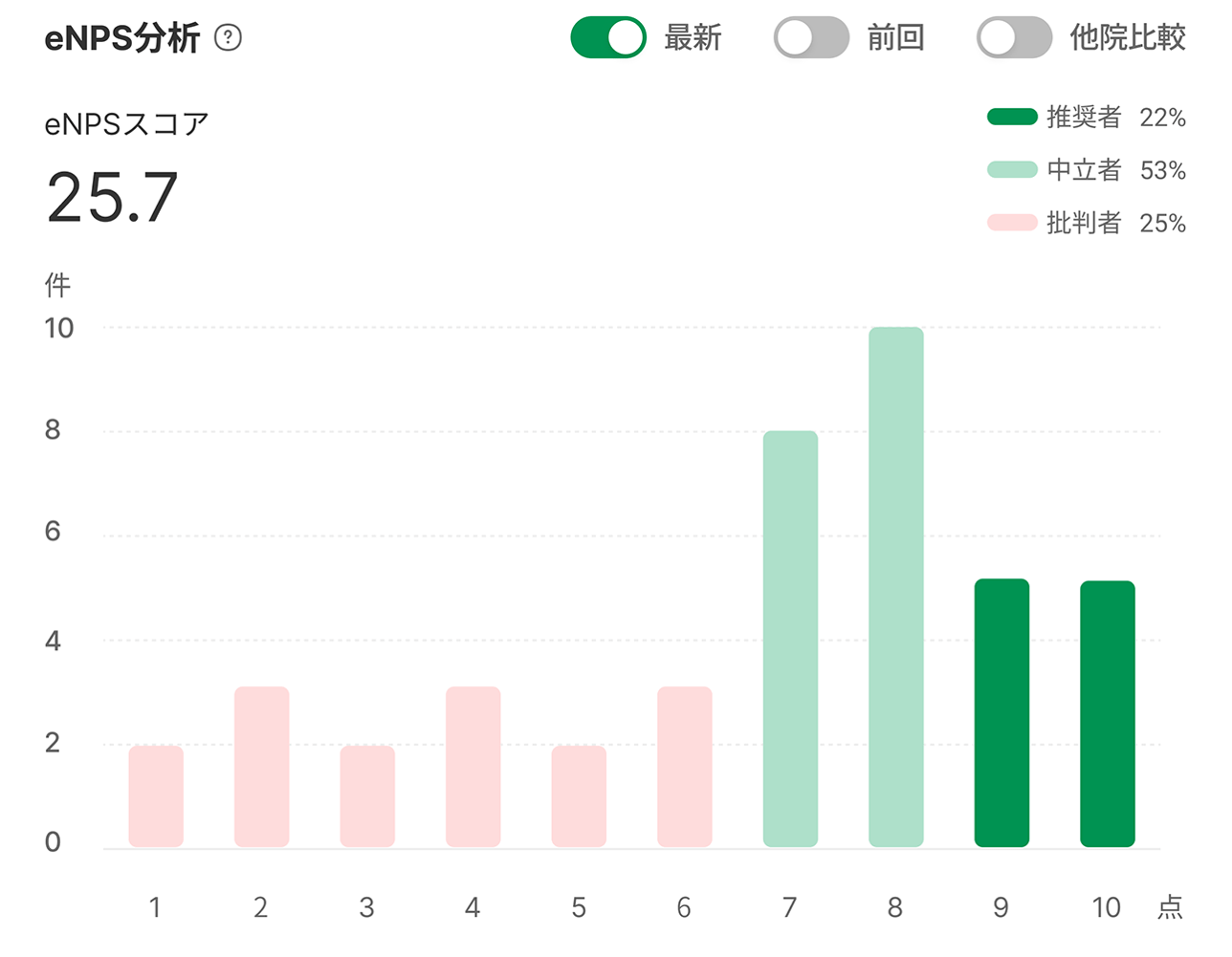Select the pink bar for score 6
1232x957 pixels.
point(684,766)
